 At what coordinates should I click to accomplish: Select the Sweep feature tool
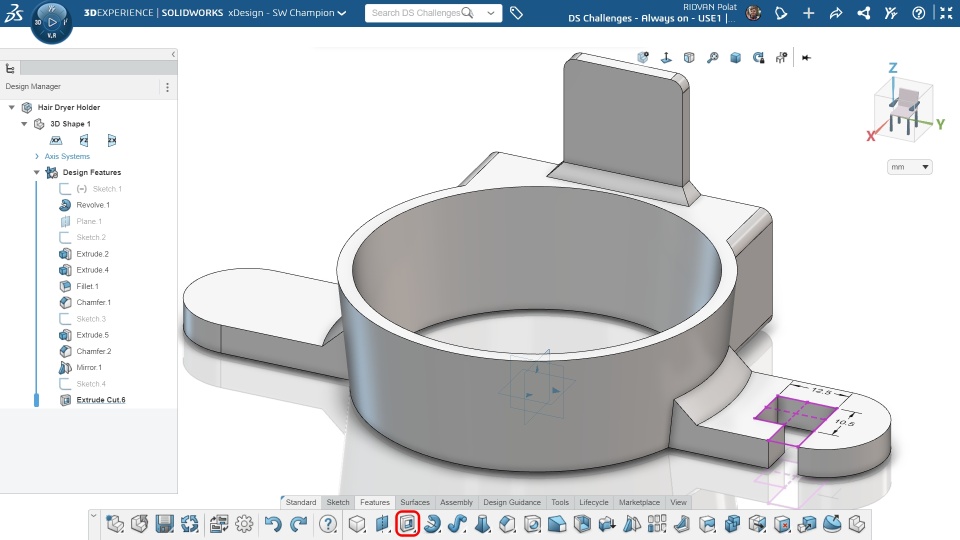coord(457,524)
